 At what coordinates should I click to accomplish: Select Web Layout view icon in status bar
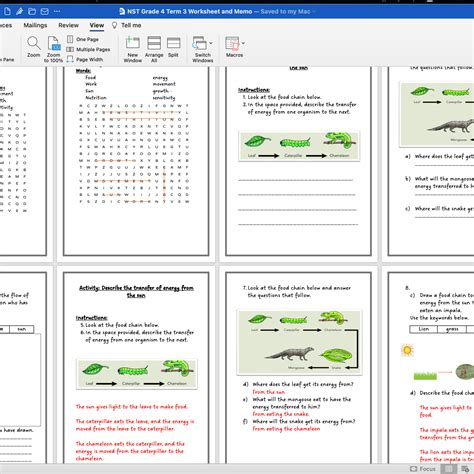coord(465,469)
